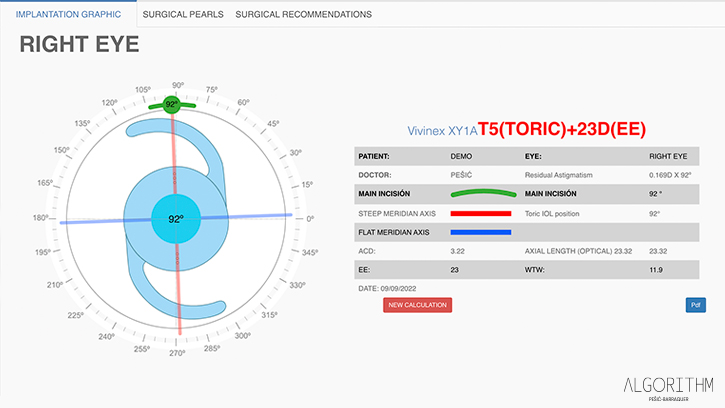The height and width of the screenshot is (408, 725).
Task: Click the New Calculation button
Action: (418, 305)
